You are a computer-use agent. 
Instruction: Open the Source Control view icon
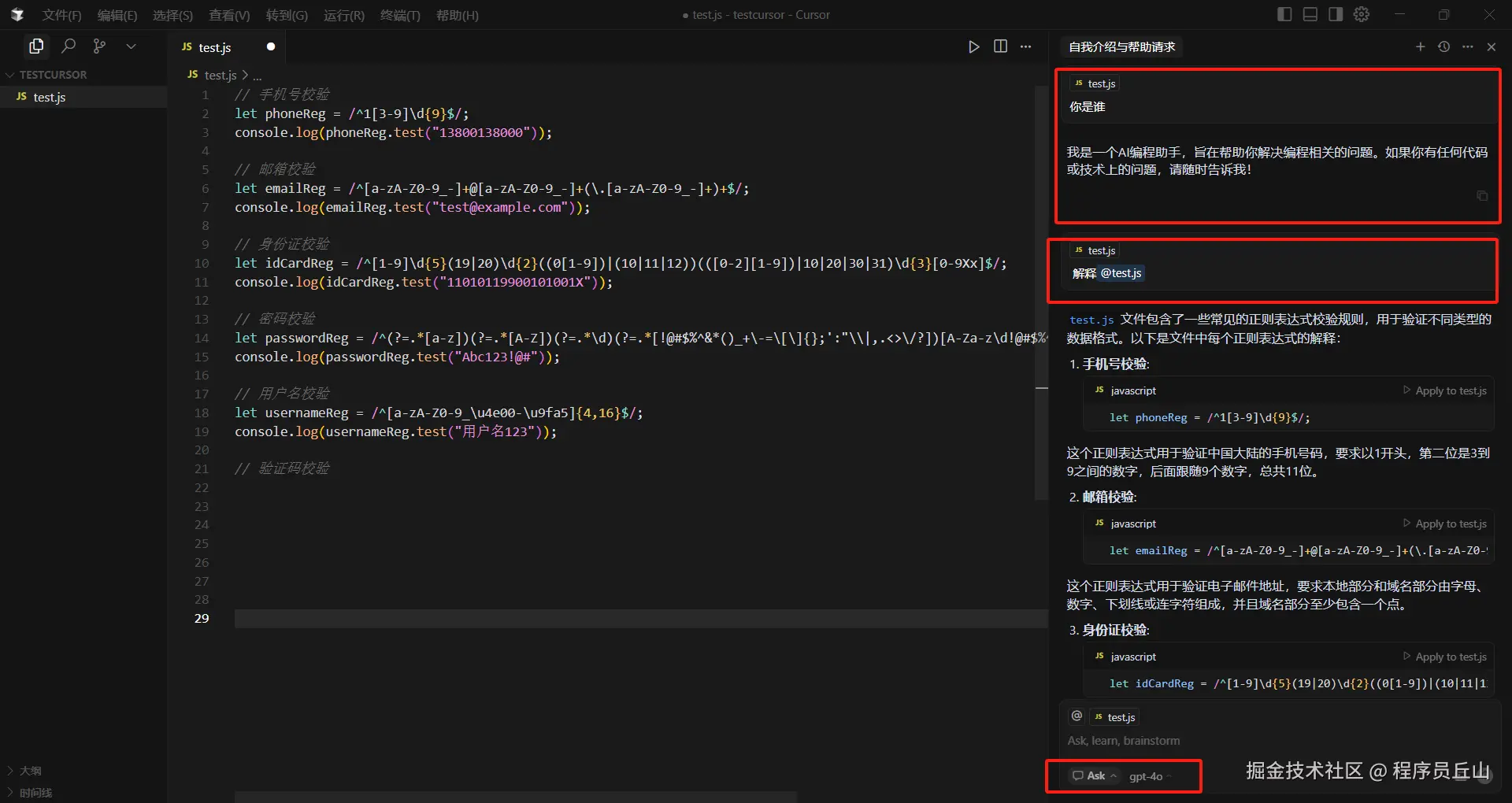point(99,46)
